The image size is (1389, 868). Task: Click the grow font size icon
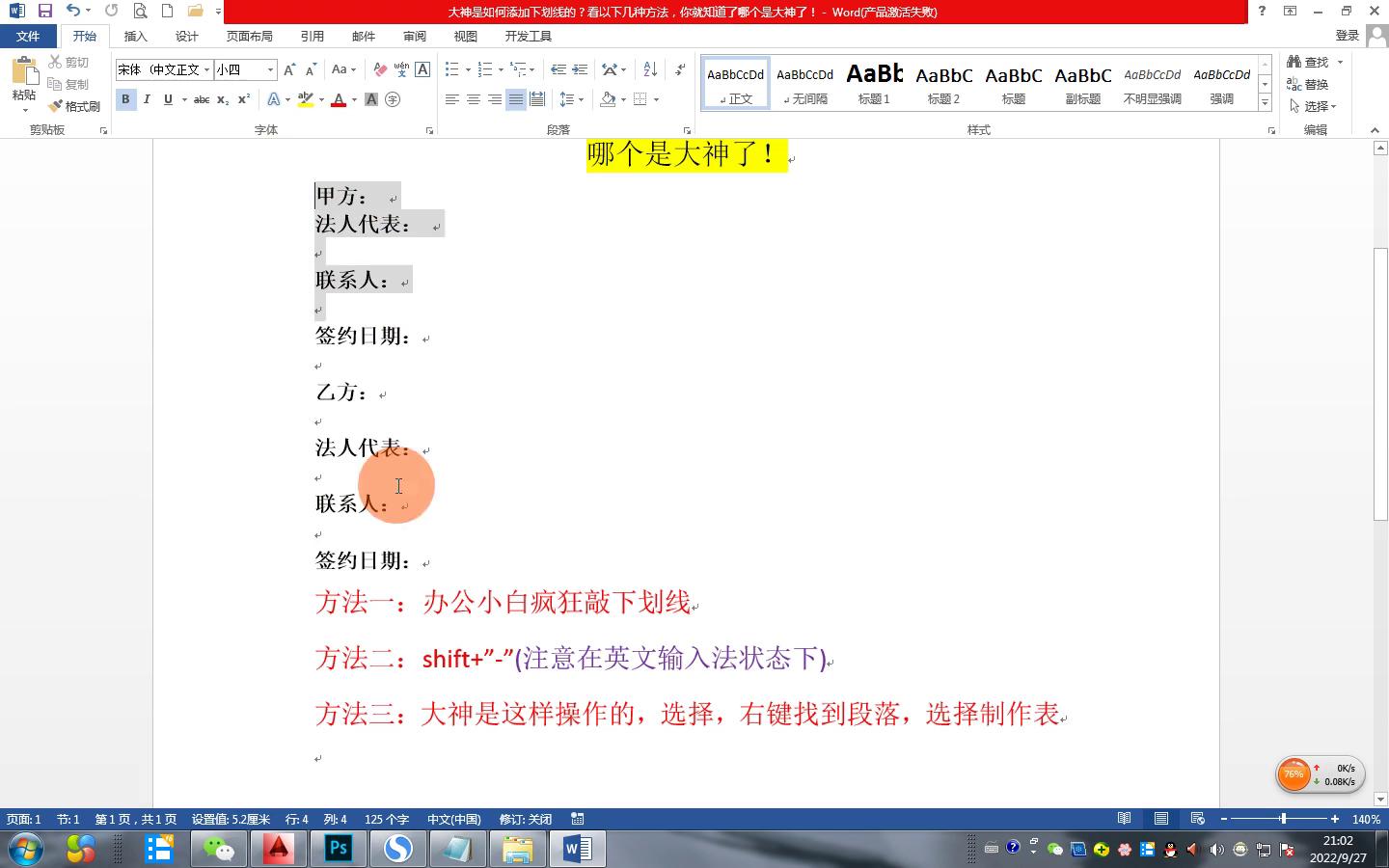coord(289,69)
